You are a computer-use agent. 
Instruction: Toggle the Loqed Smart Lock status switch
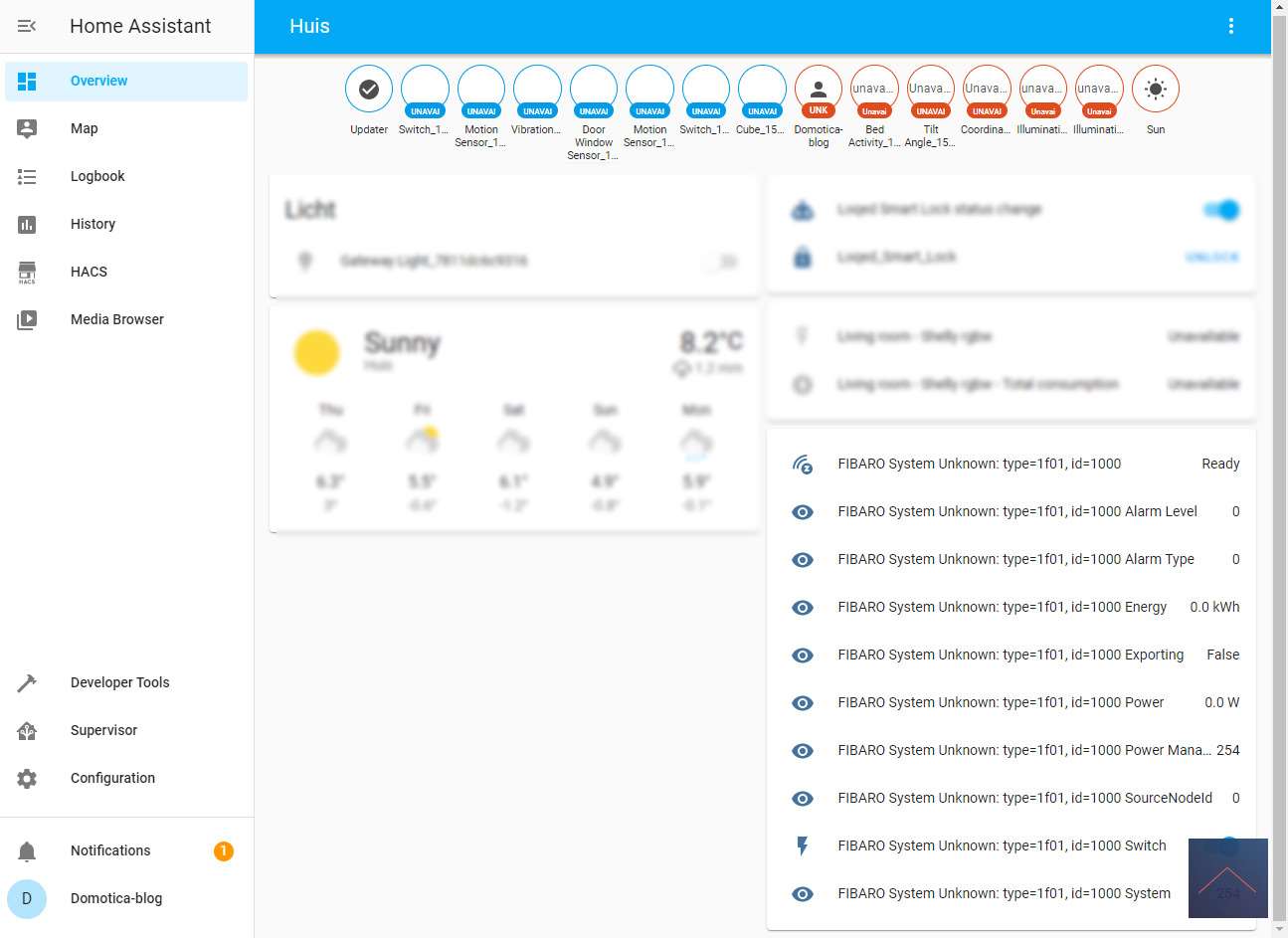[1221, 210]
